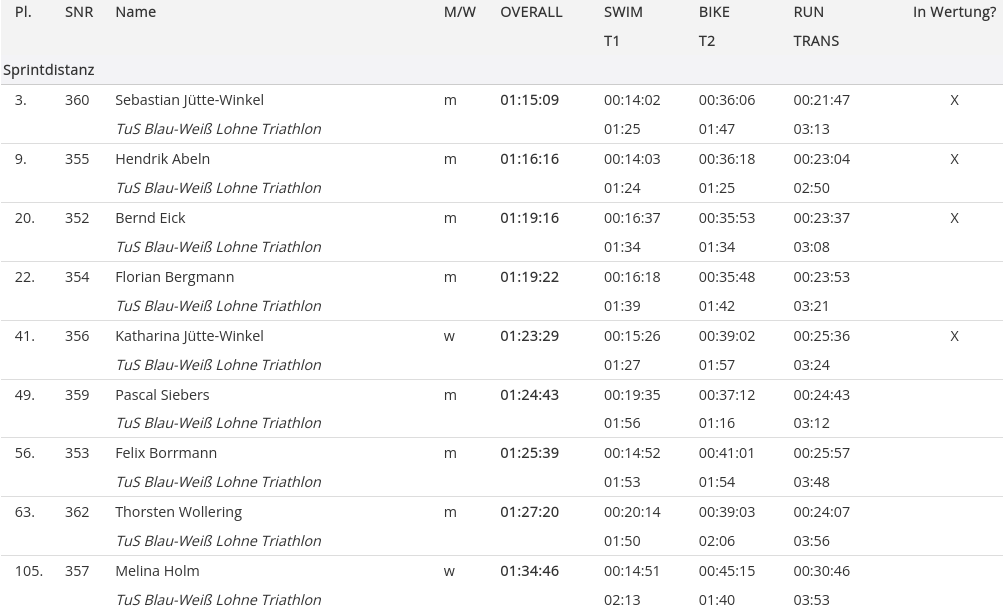Click the SNR column header
This screenshot has width=1003, height=610.
coord(79,12)
